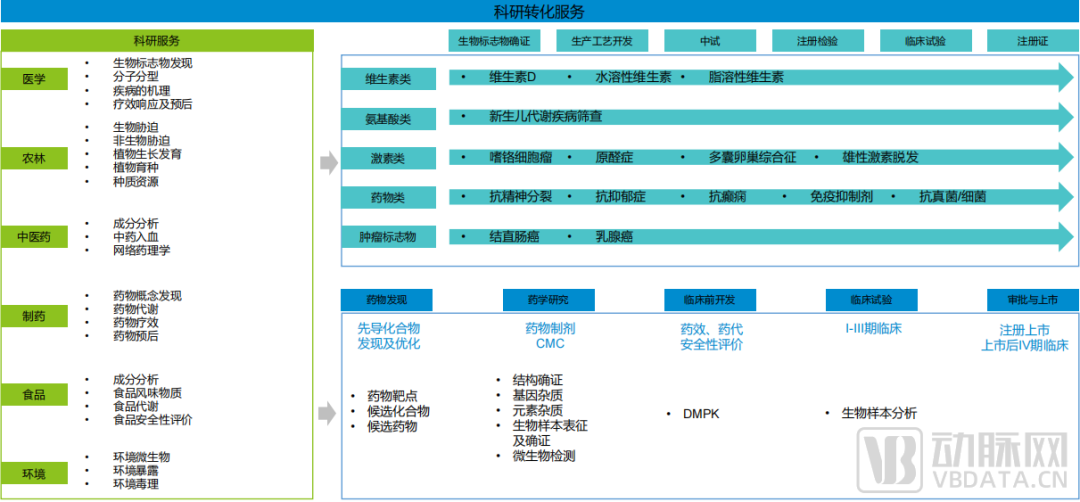Click the 结构确证 bullet
This screenshot has height=502, width=1080.
click(538, 380)
